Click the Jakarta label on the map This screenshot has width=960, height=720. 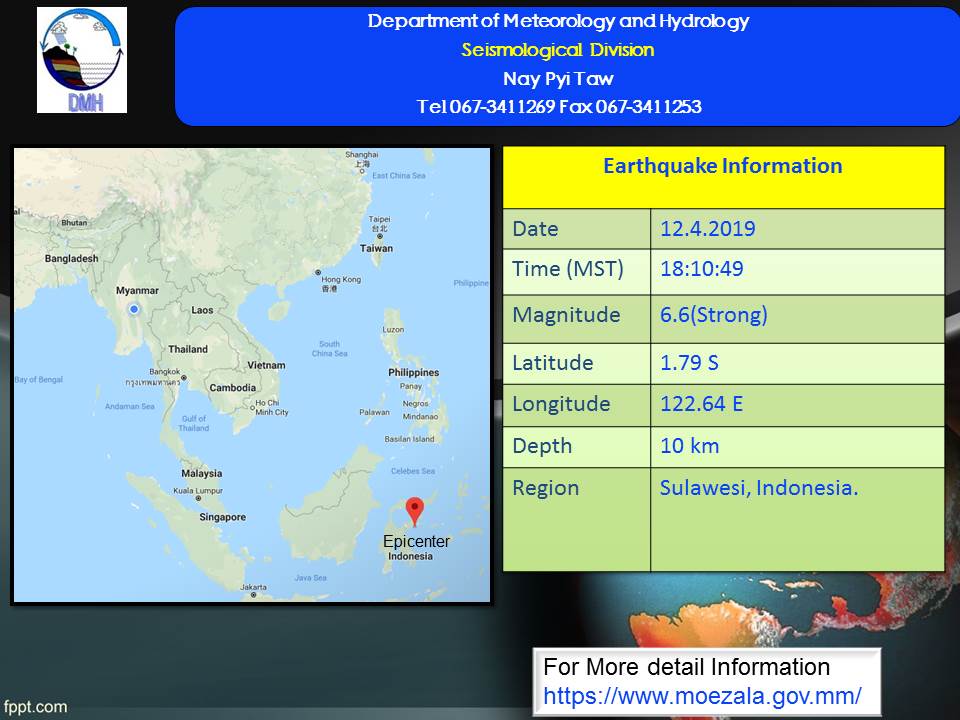pyautogui.click(x=253, y=587)
